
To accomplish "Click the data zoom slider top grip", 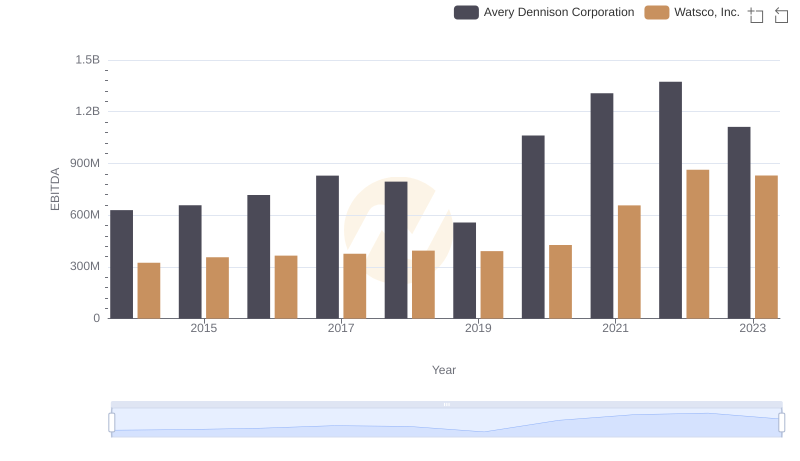I will coord(446,404).
